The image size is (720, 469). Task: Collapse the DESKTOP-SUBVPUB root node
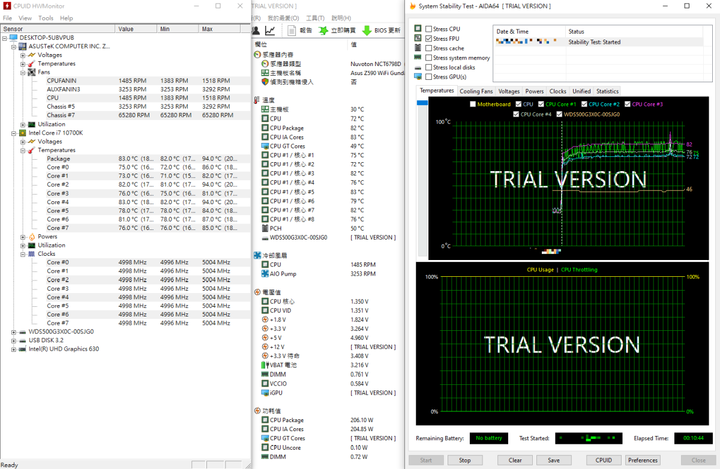click(5, 38)
